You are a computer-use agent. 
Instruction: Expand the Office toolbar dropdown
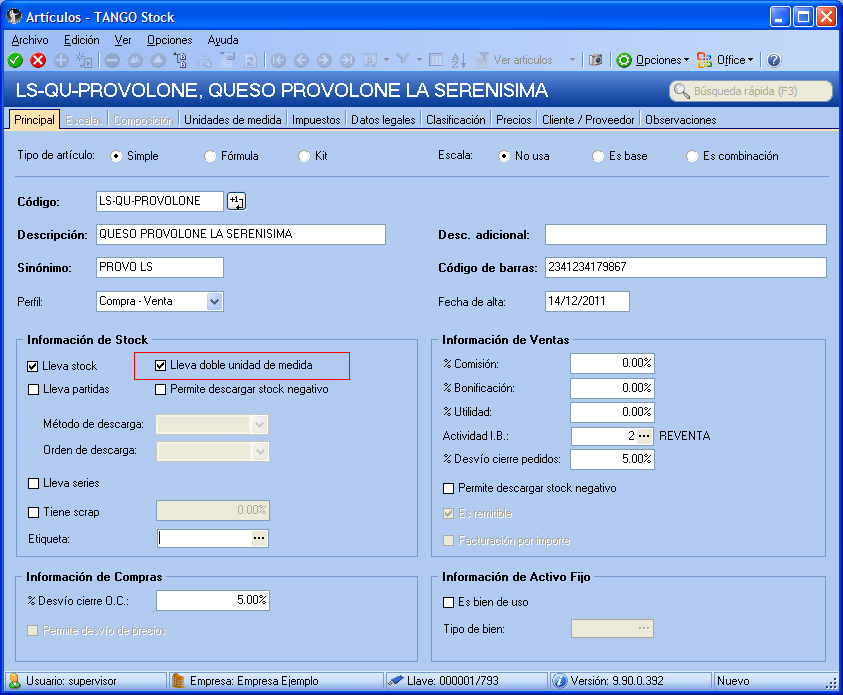(751, 60)
